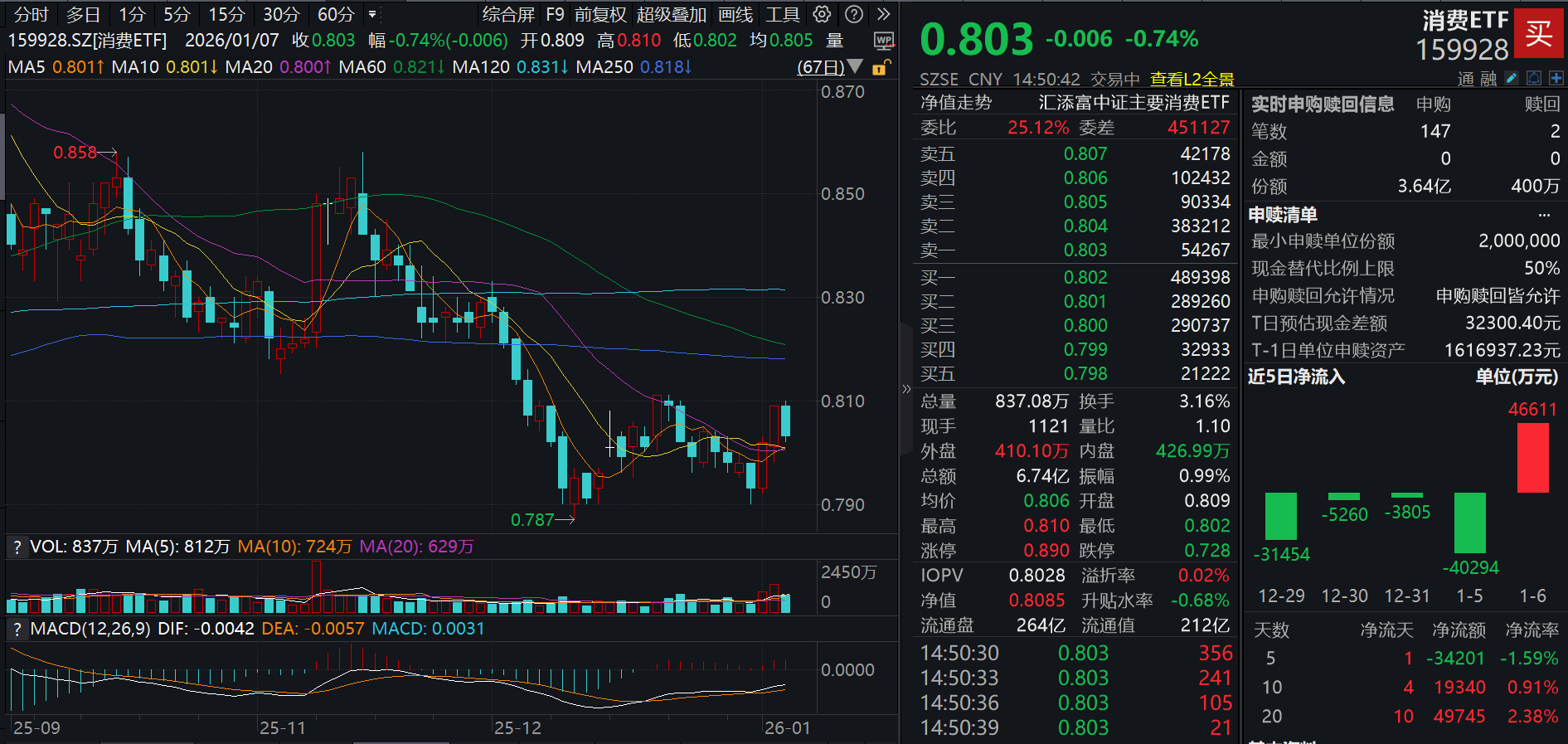Open more time periods dropdown after 60分
The height and width of the screenshot is (744, 1568).
click(372, 15)
